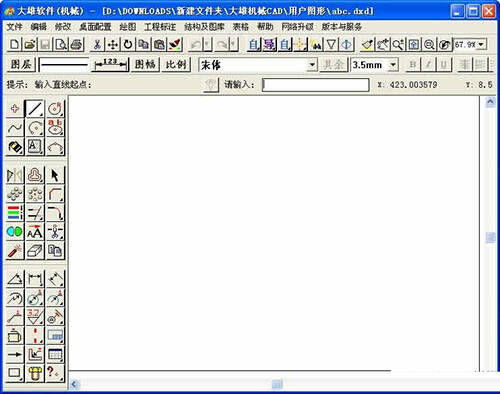Open the zoom percentage dropdown
Image resolution: width=500 pixels, height=394 pixels.
[481, 44]
